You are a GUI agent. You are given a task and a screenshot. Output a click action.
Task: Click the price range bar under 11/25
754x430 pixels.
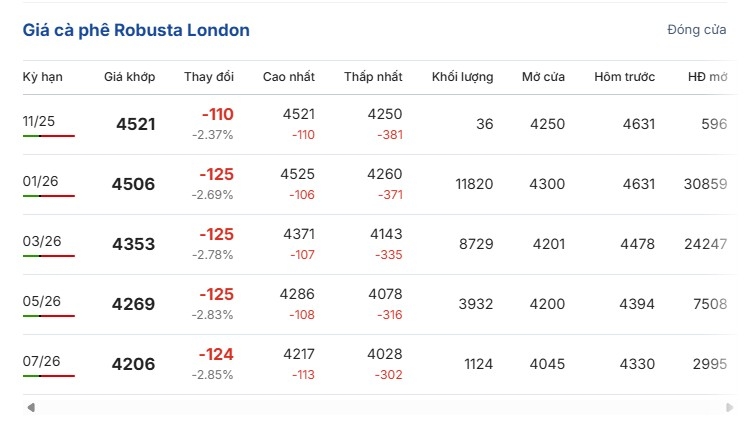tap(49, 136)
